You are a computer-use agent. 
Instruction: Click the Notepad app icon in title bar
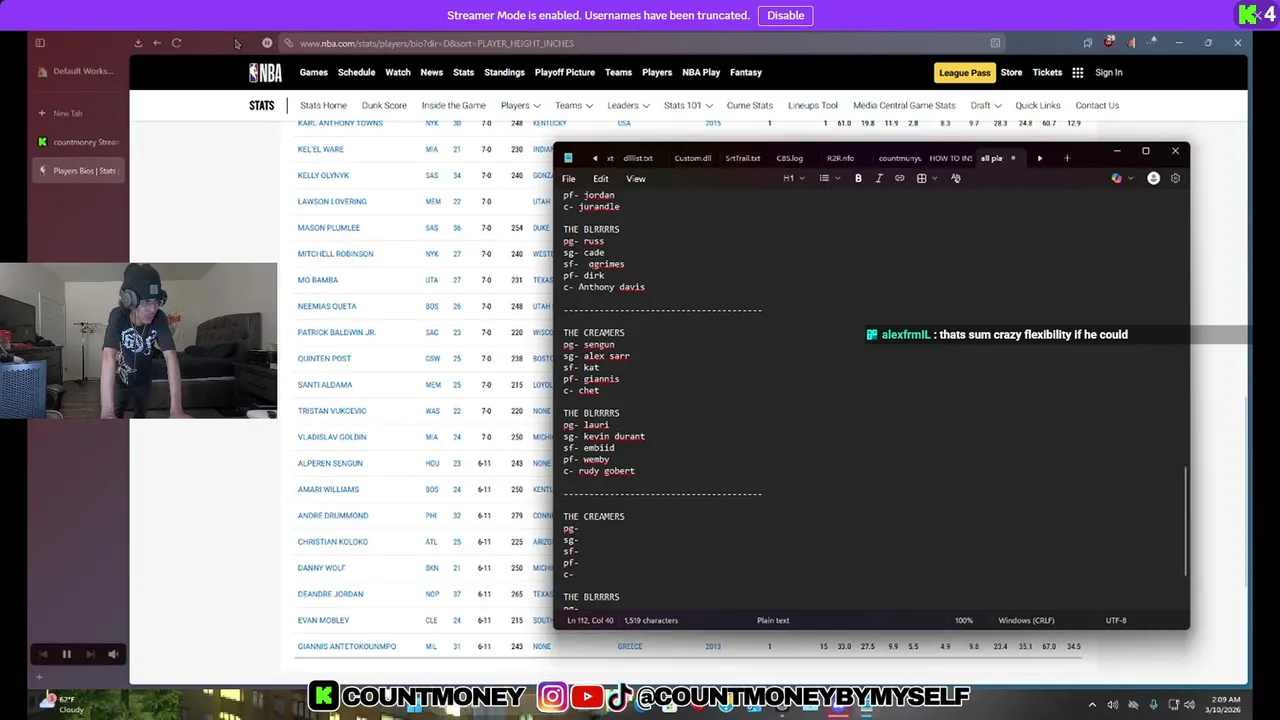click(x=568, y=158)
